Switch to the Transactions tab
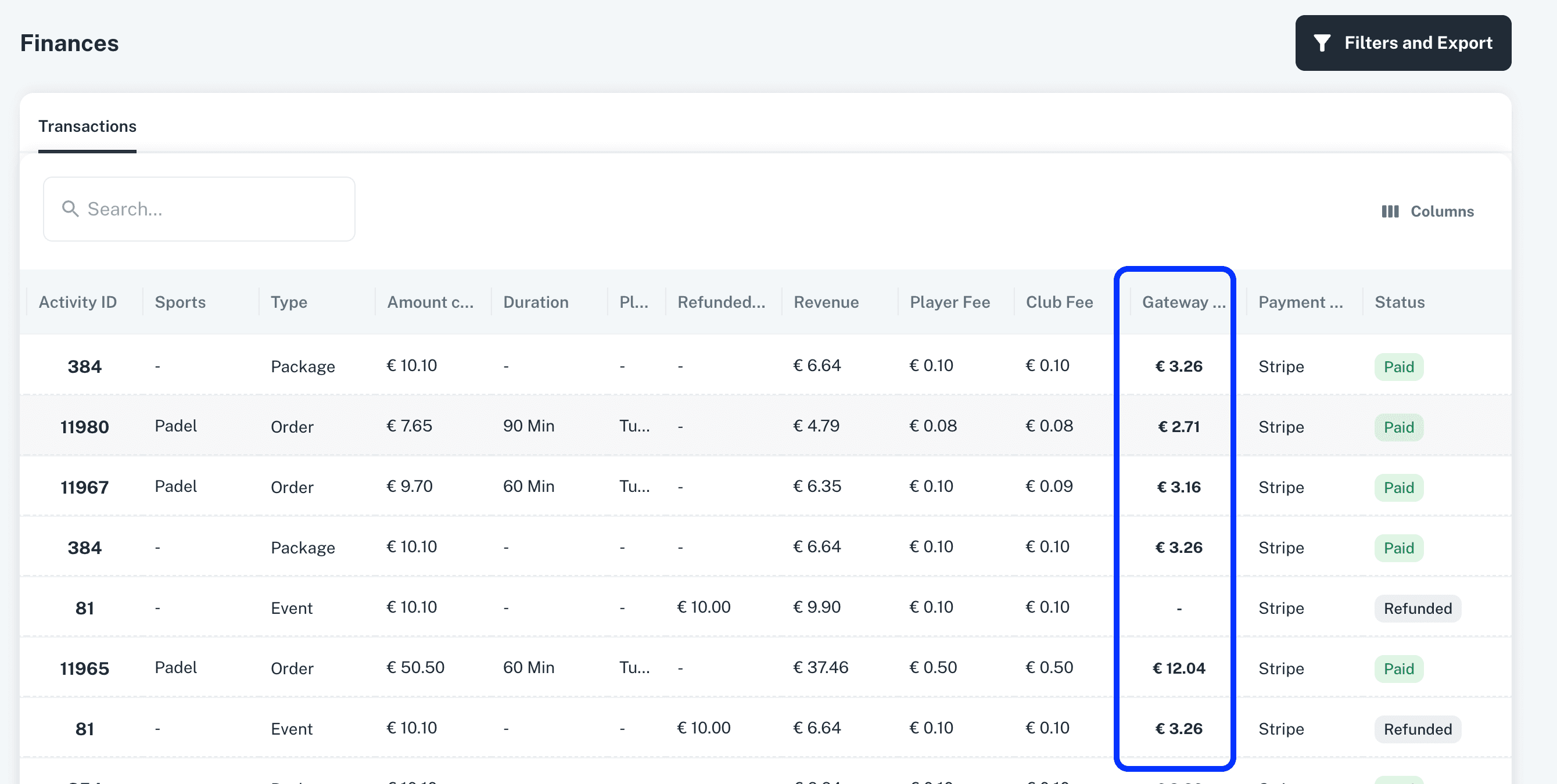1557x784 pixels. (87, 126)
